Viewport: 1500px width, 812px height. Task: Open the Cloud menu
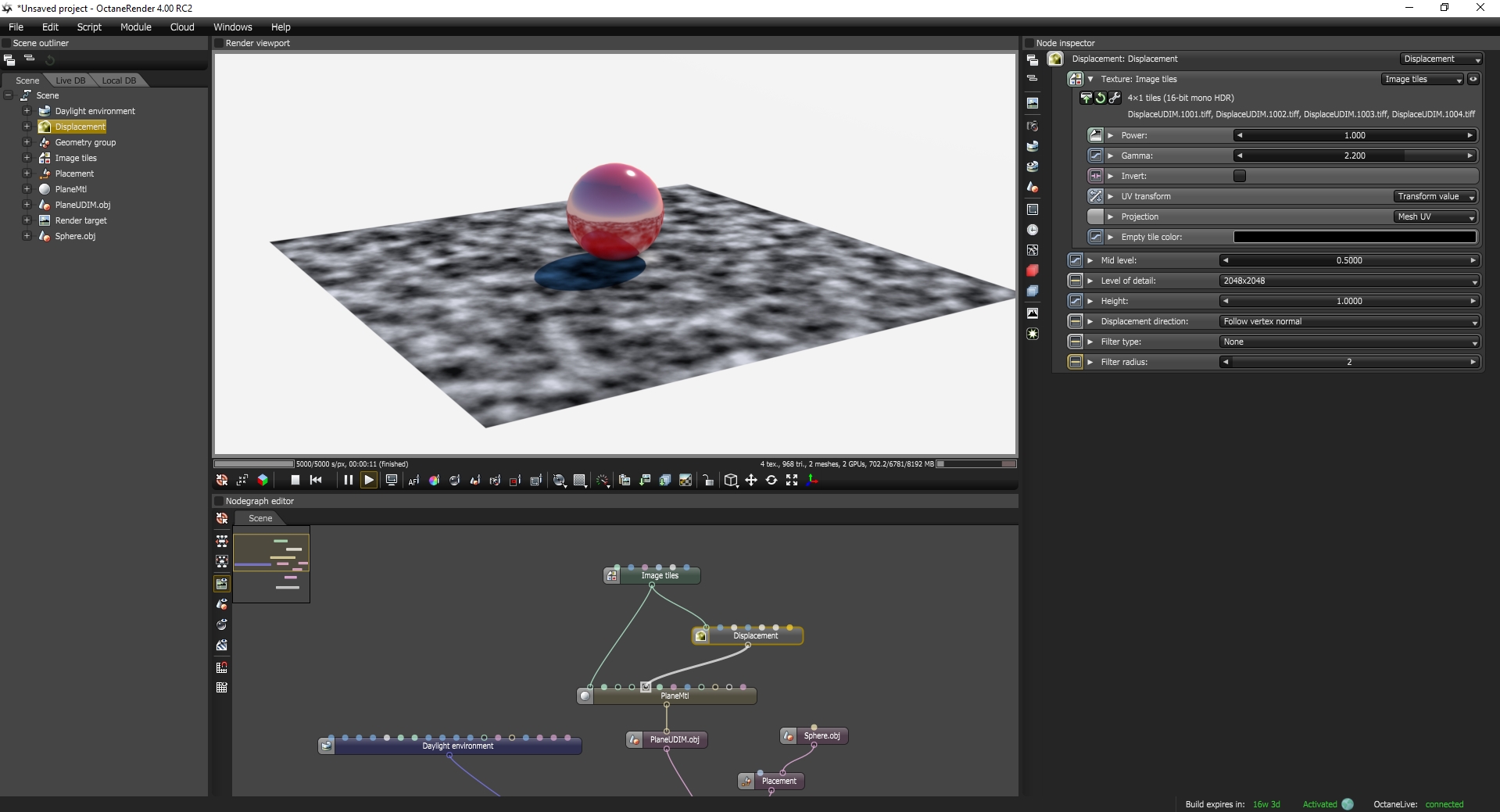click(x=182, y=27)
